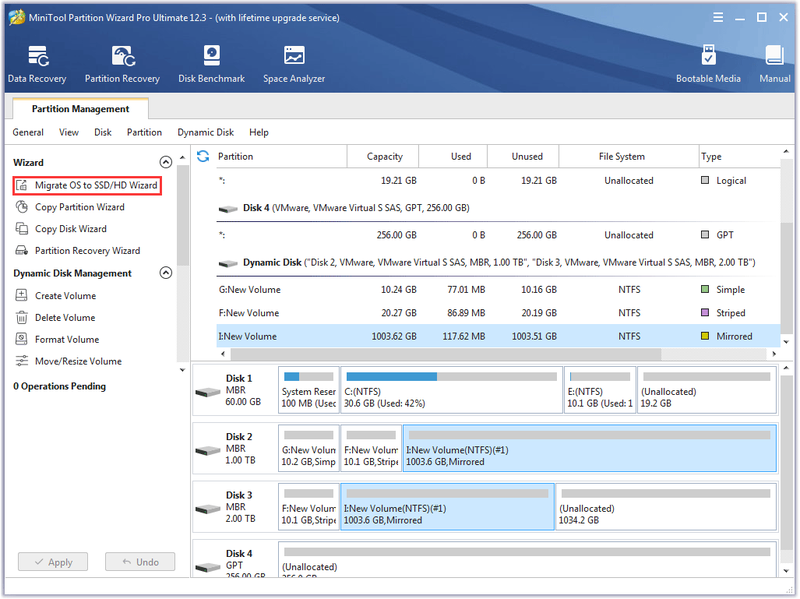Select I:New Volume mirrored block on Disk 2

(x=589, y=448)
